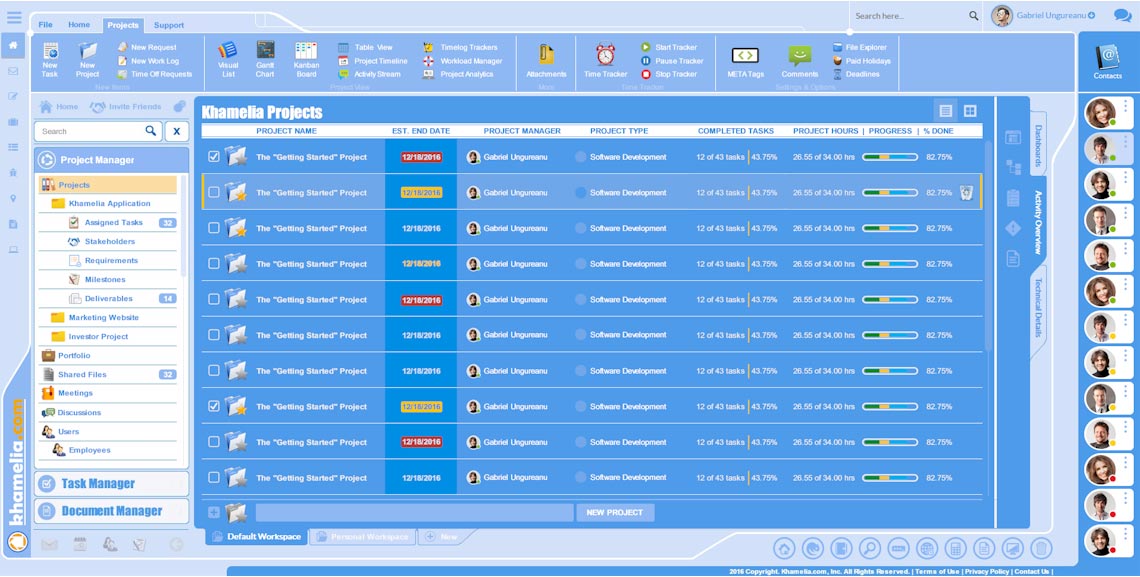The height and width of the screenshot is (577, 1140).
Task: Switch to the Technical Details vertical tab
Action: (x=1038, y=307)
